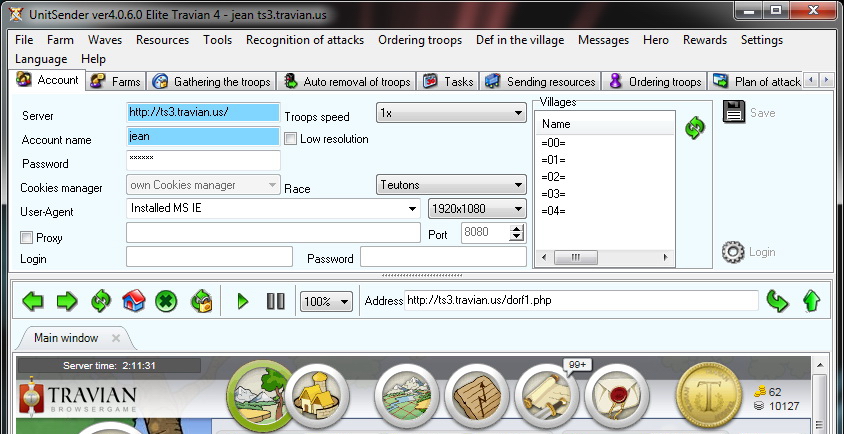Open the Help menu
The height and width of the screenshot is (434, 844).
[94, 59]
